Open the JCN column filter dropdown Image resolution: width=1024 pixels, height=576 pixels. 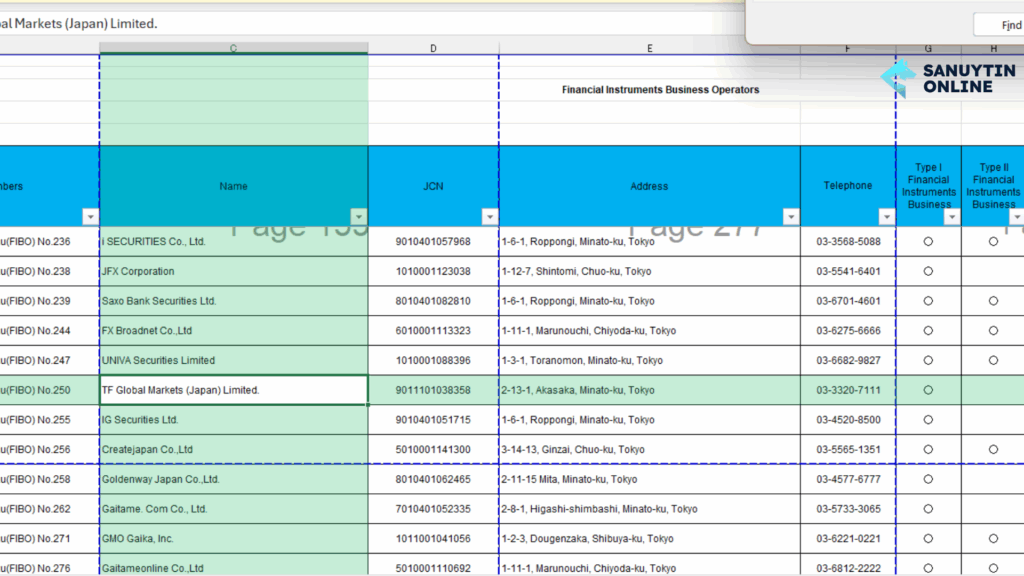click(x=490, y=217)
